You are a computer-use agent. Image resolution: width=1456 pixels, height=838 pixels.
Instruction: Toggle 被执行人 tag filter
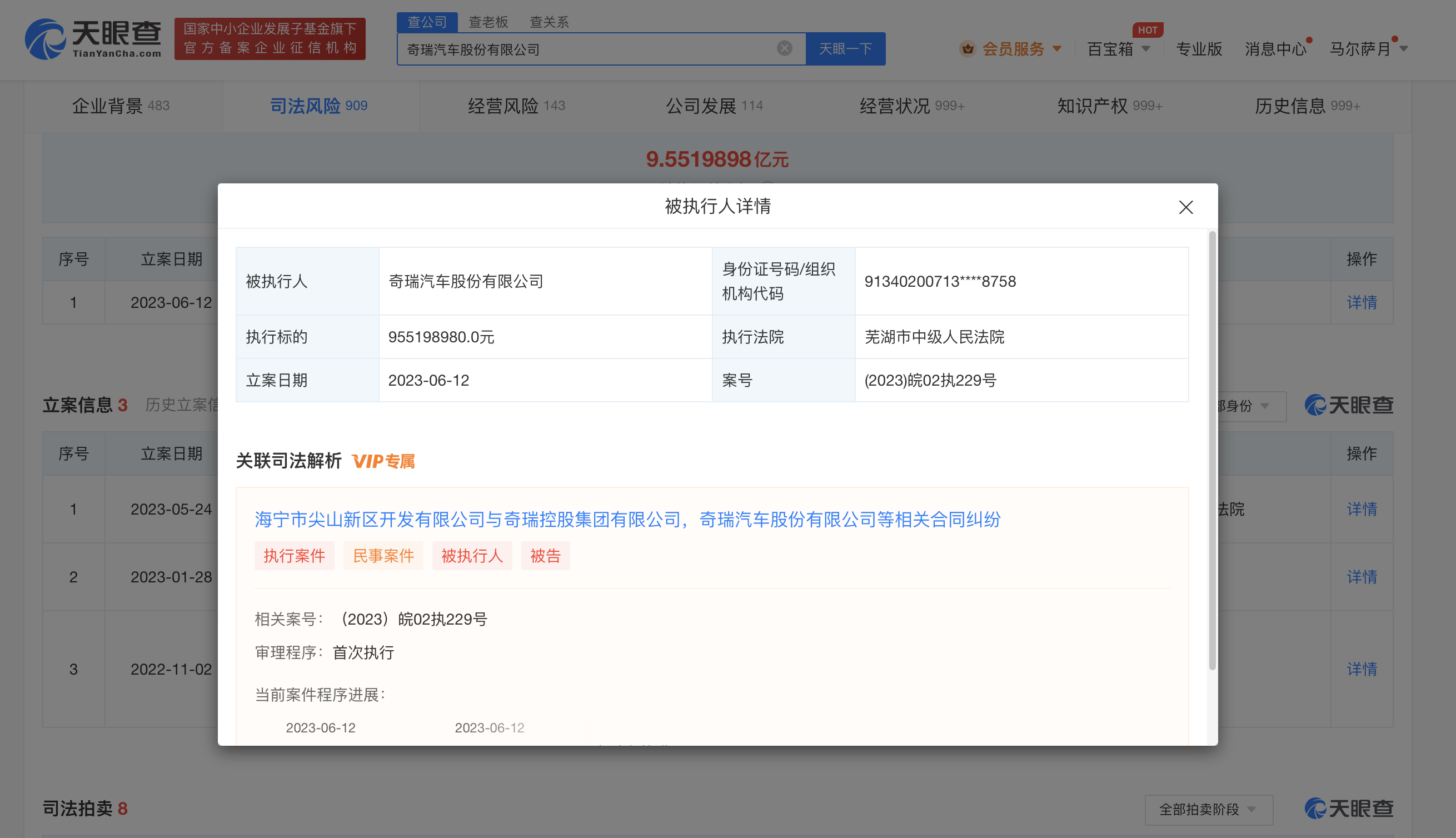(470, 556)
